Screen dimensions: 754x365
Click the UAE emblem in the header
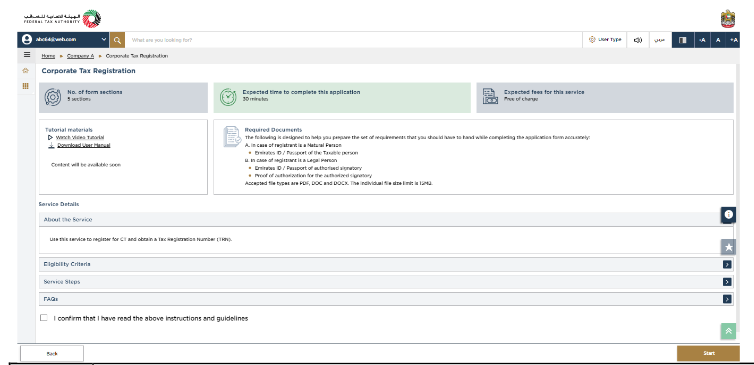[728, 19]
